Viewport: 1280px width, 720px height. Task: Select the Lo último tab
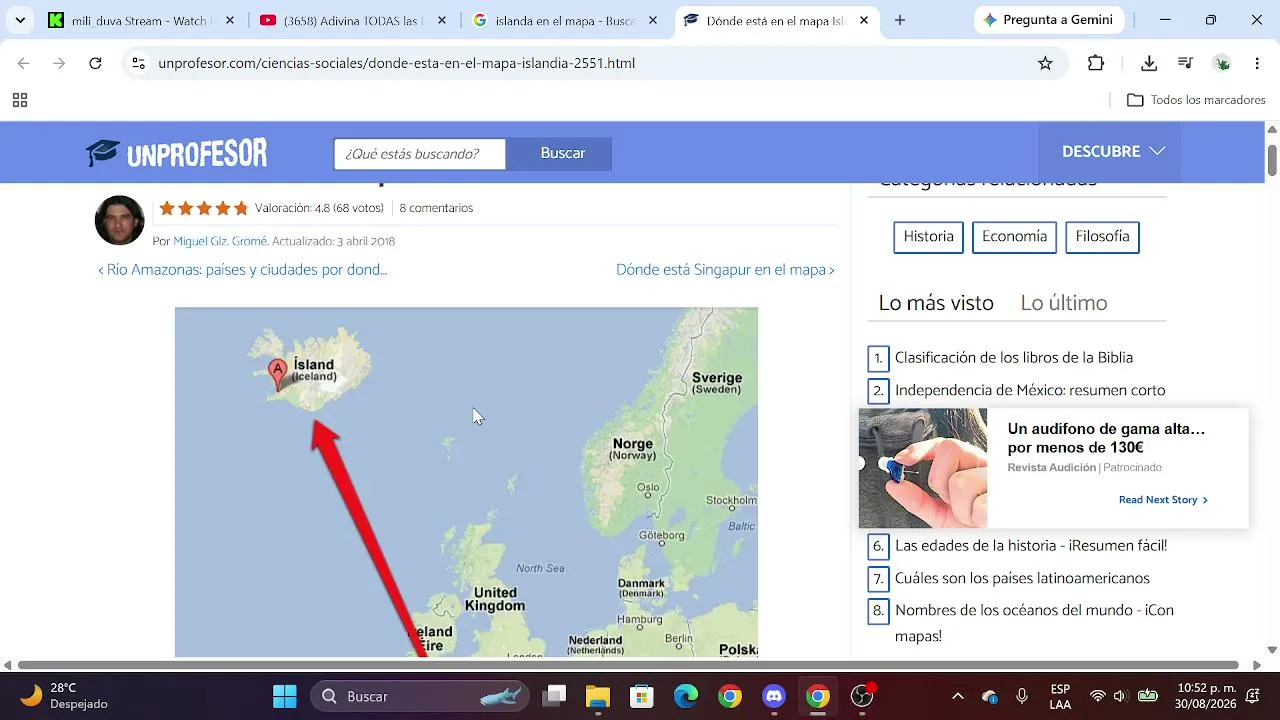1064,303
